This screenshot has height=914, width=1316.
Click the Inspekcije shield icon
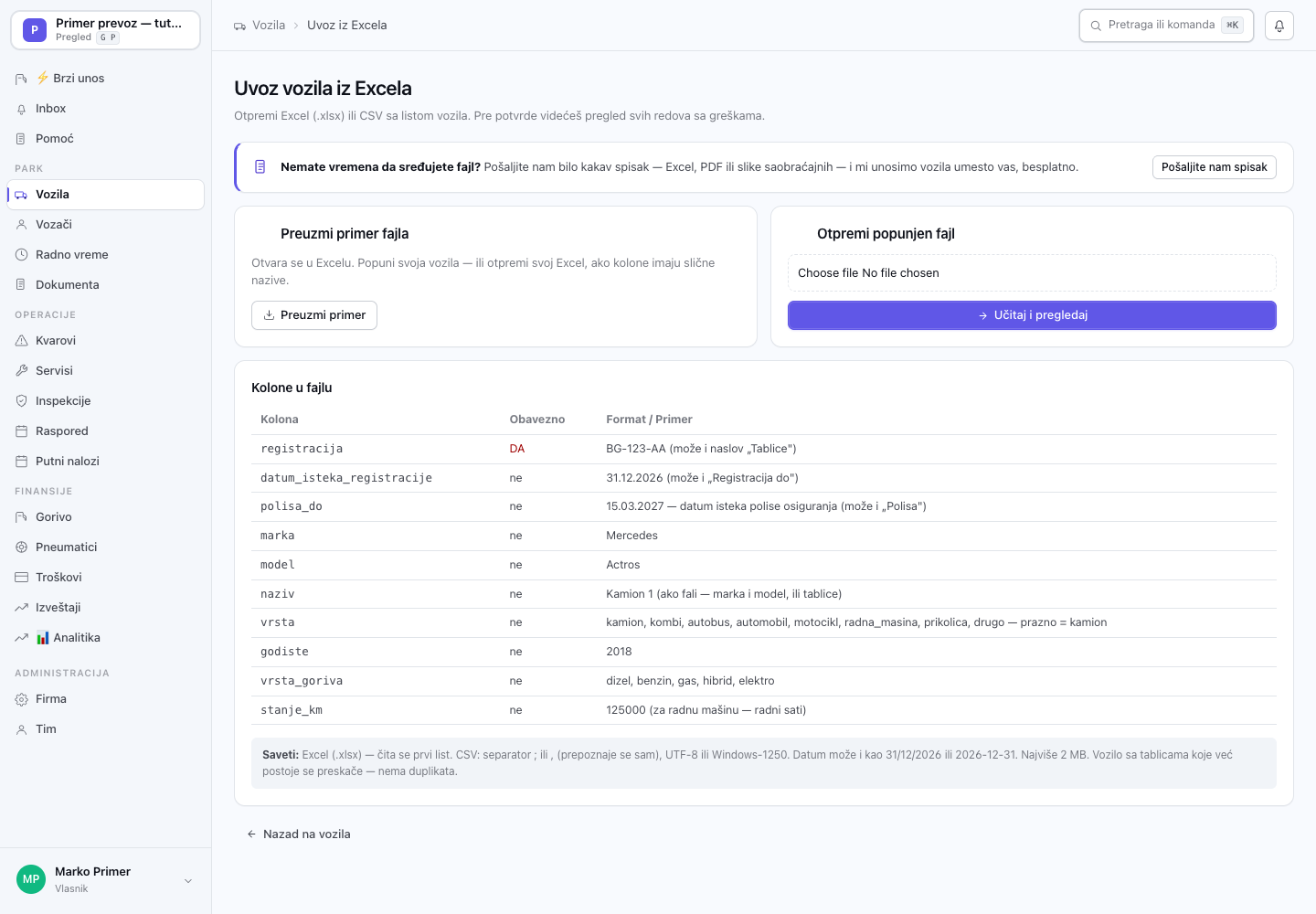coord(22,401)
